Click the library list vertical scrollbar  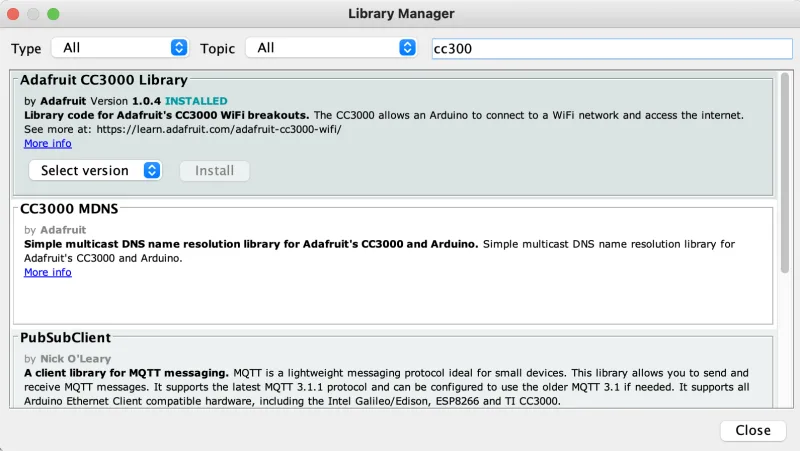click(x=785, y=173)
